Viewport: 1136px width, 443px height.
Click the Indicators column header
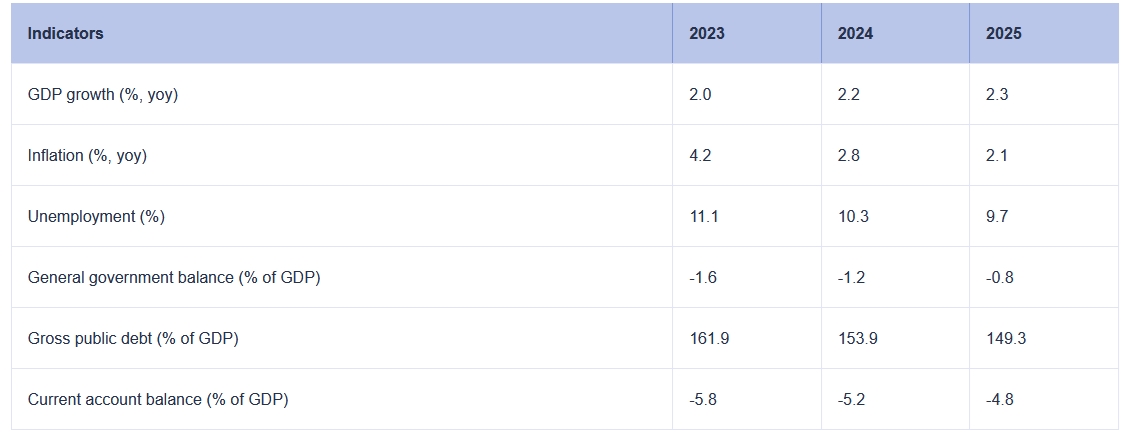click(x=65, y=33)
